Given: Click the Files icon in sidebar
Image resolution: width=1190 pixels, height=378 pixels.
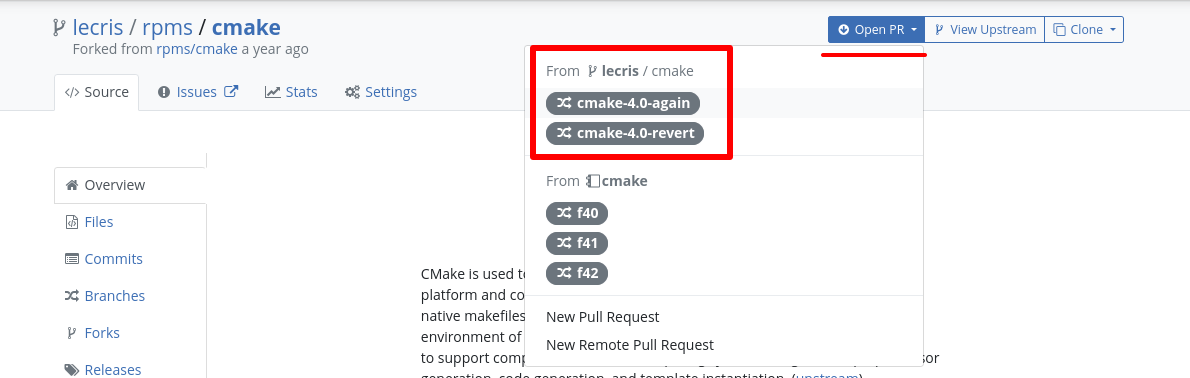Looking at the screenshot, I should point(71,222).
